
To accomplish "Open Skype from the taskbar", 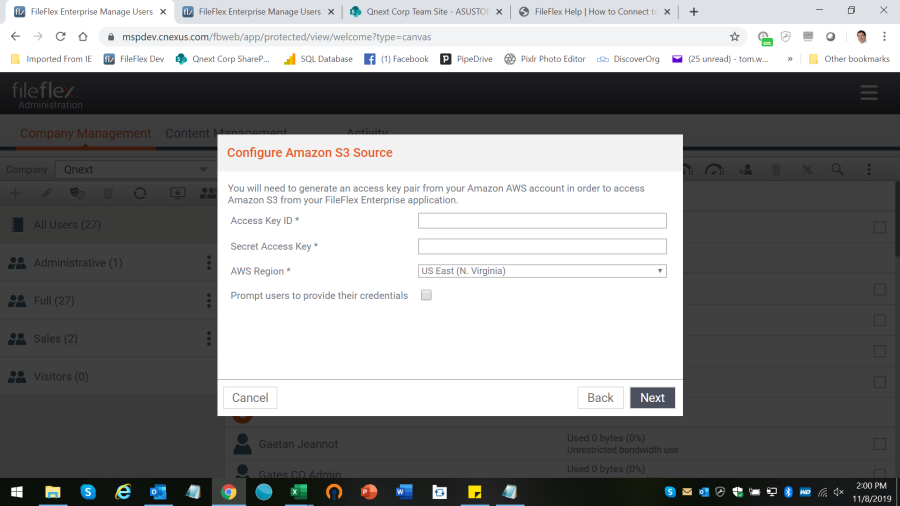I will tap(88, 492).
